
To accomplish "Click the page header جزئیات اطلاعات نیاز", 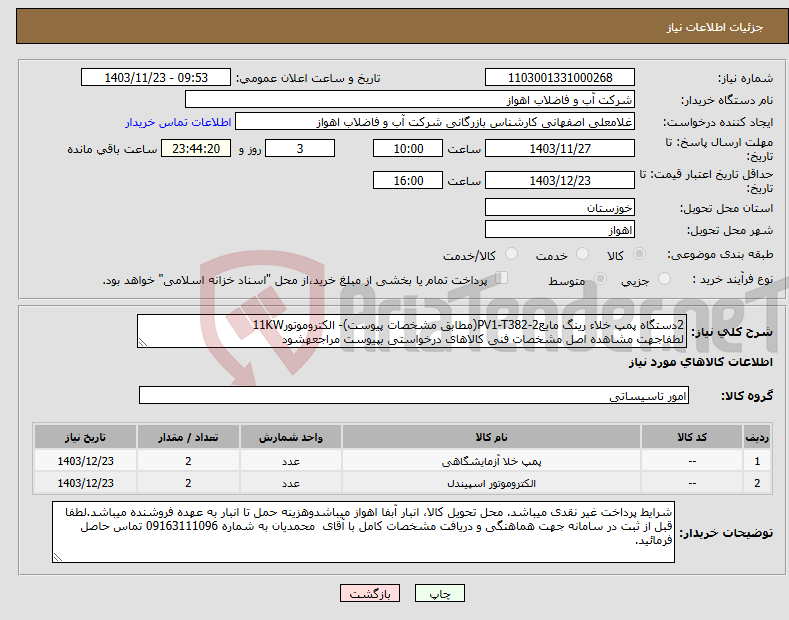I will point(715,27).
